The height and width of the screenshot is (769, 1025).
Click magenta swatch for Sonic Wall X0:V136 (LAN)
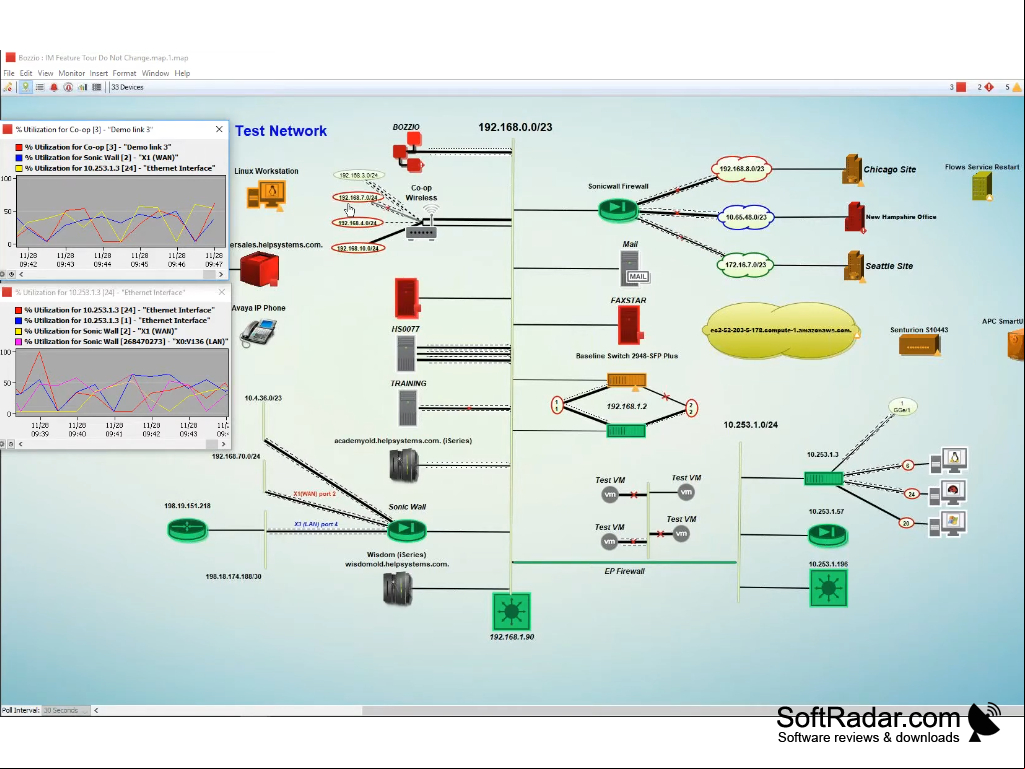coord(19,341)
